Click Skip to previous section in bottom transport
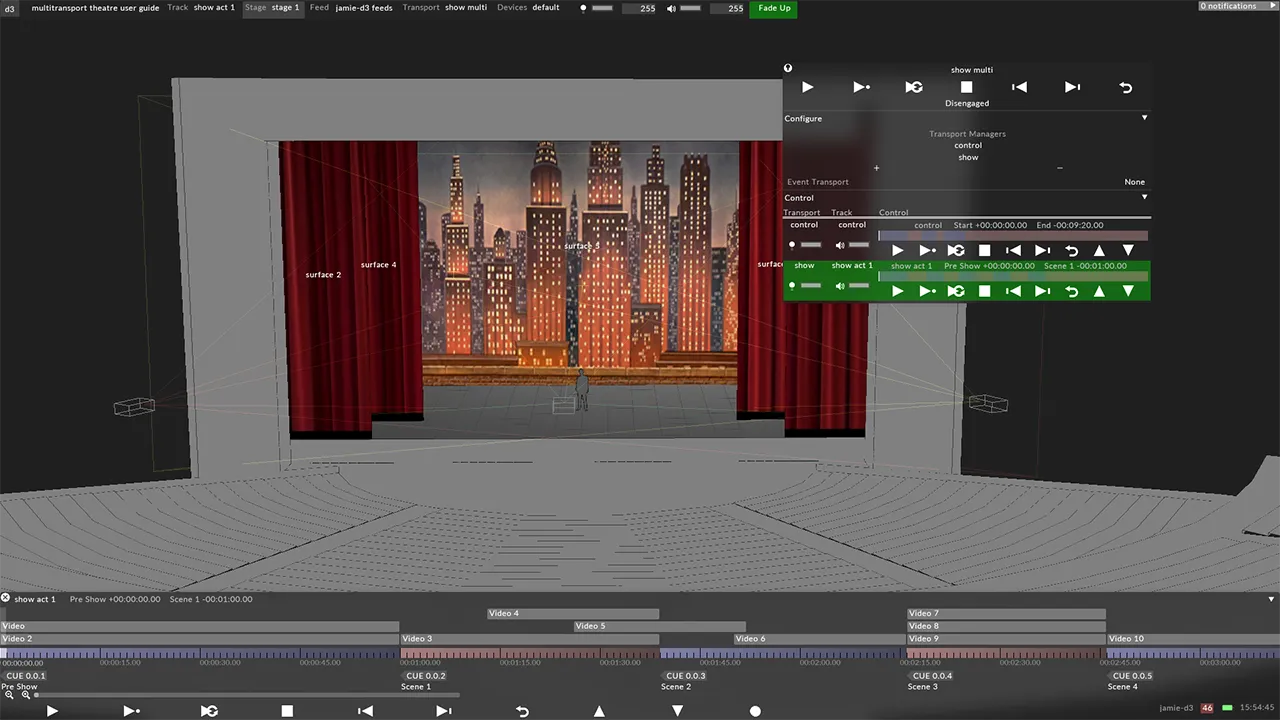Viewport: 1280px width, 720px height. point(365,710)
